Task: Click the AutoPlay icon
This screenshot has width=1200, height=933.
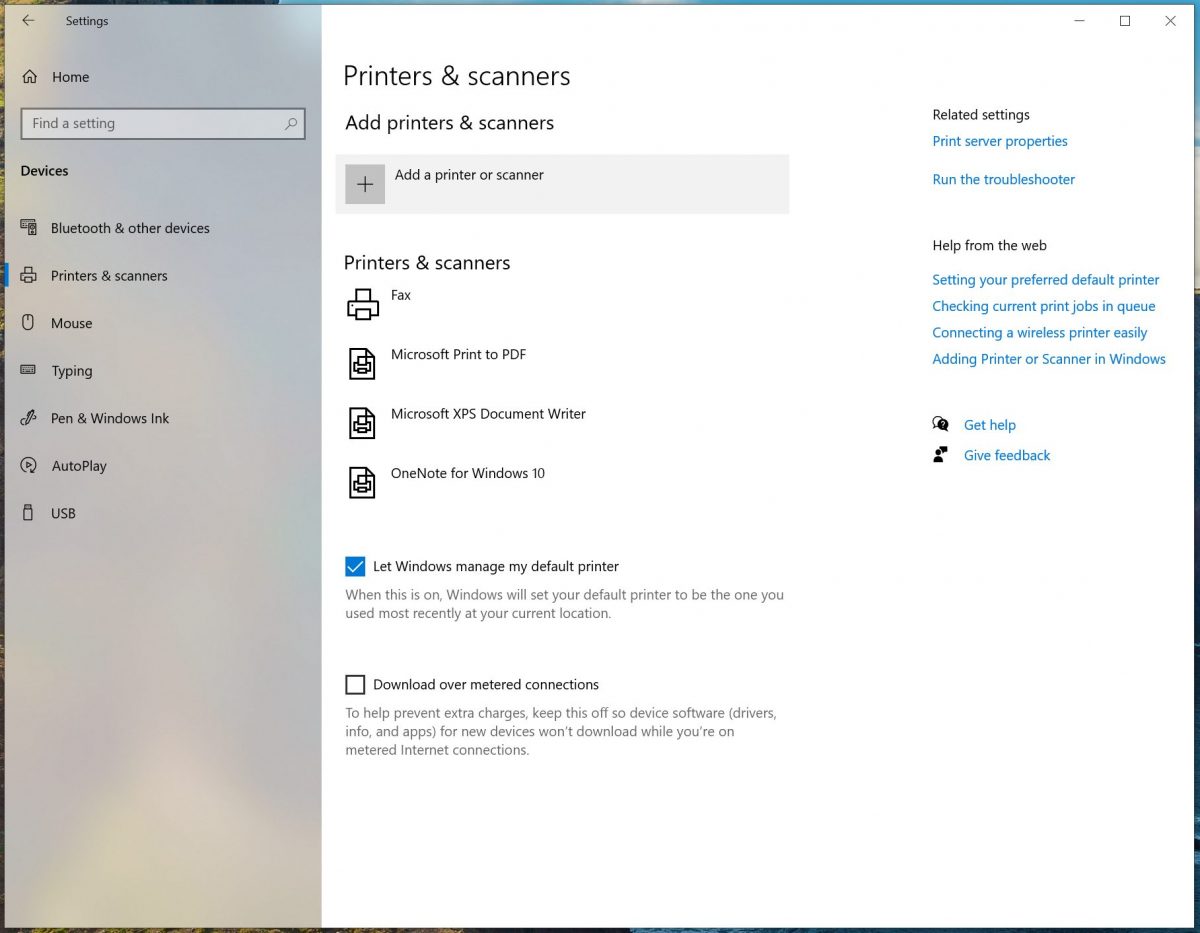Action: [29, 466]
